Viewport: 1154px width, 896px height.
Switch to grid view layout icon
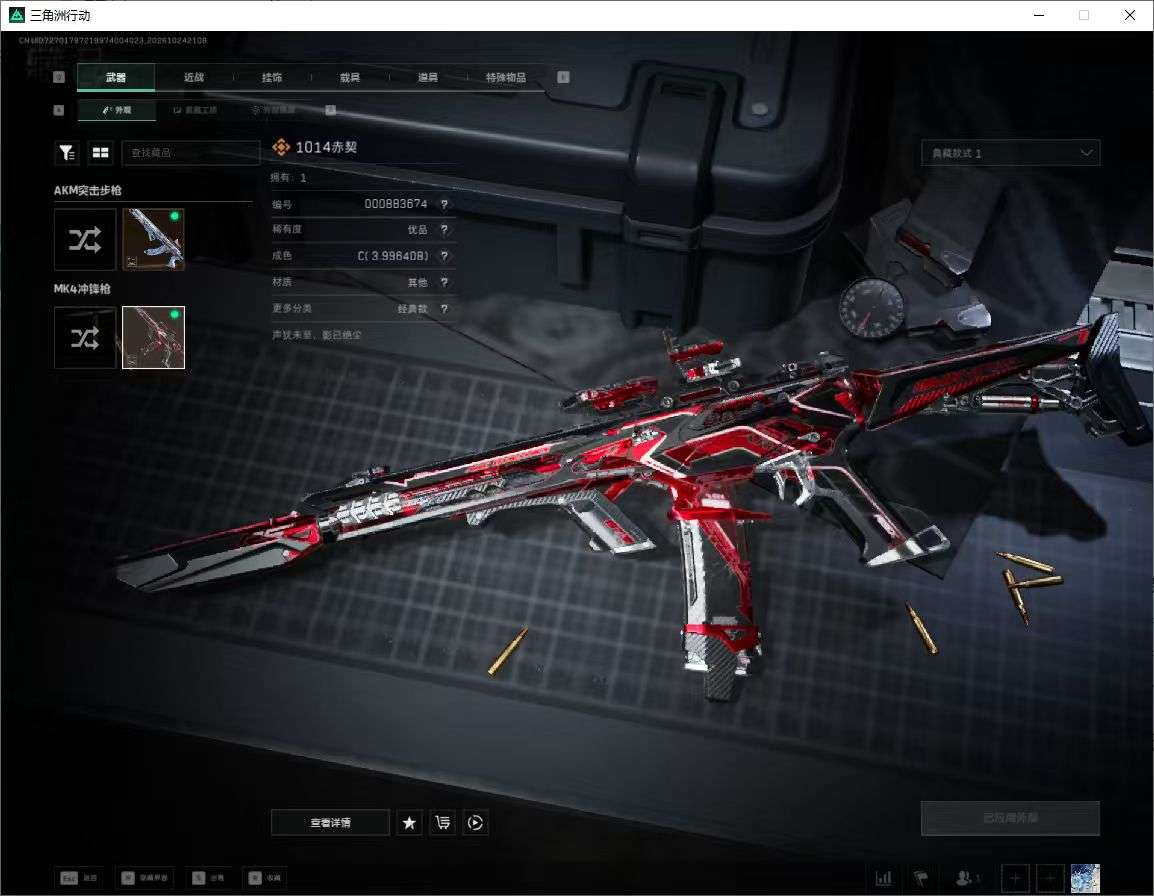(100, 152)
